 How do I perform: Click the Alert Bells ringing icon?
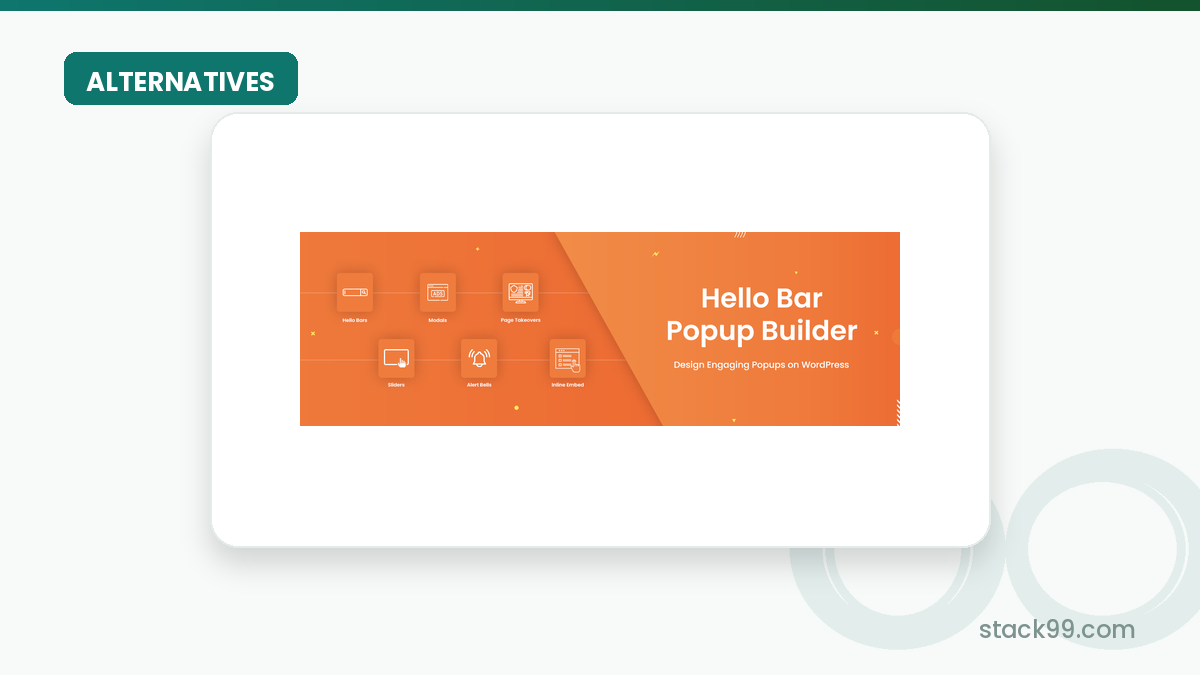coord(479,357)
